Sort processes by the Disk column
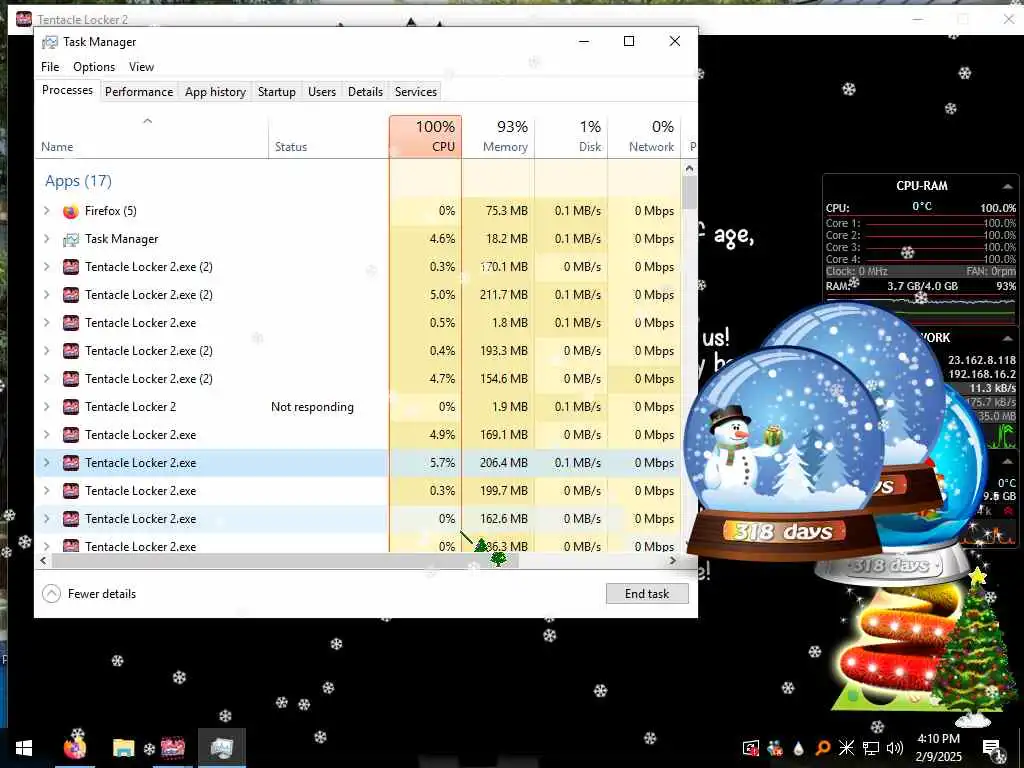Screen dimensions: 1024x768 click(x=571, y=137)
